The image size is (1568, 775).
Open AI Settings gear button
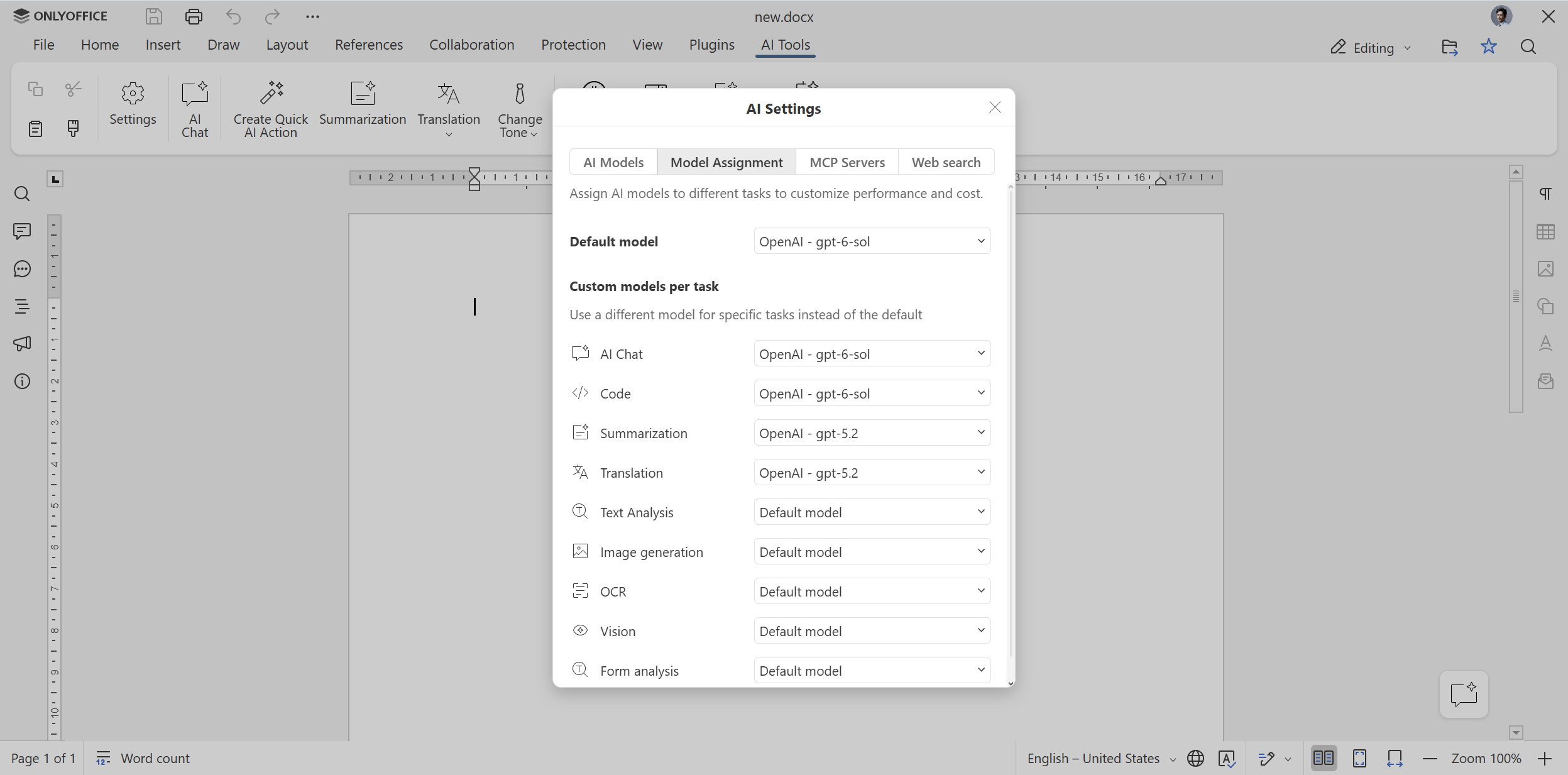tap(133, 105)
